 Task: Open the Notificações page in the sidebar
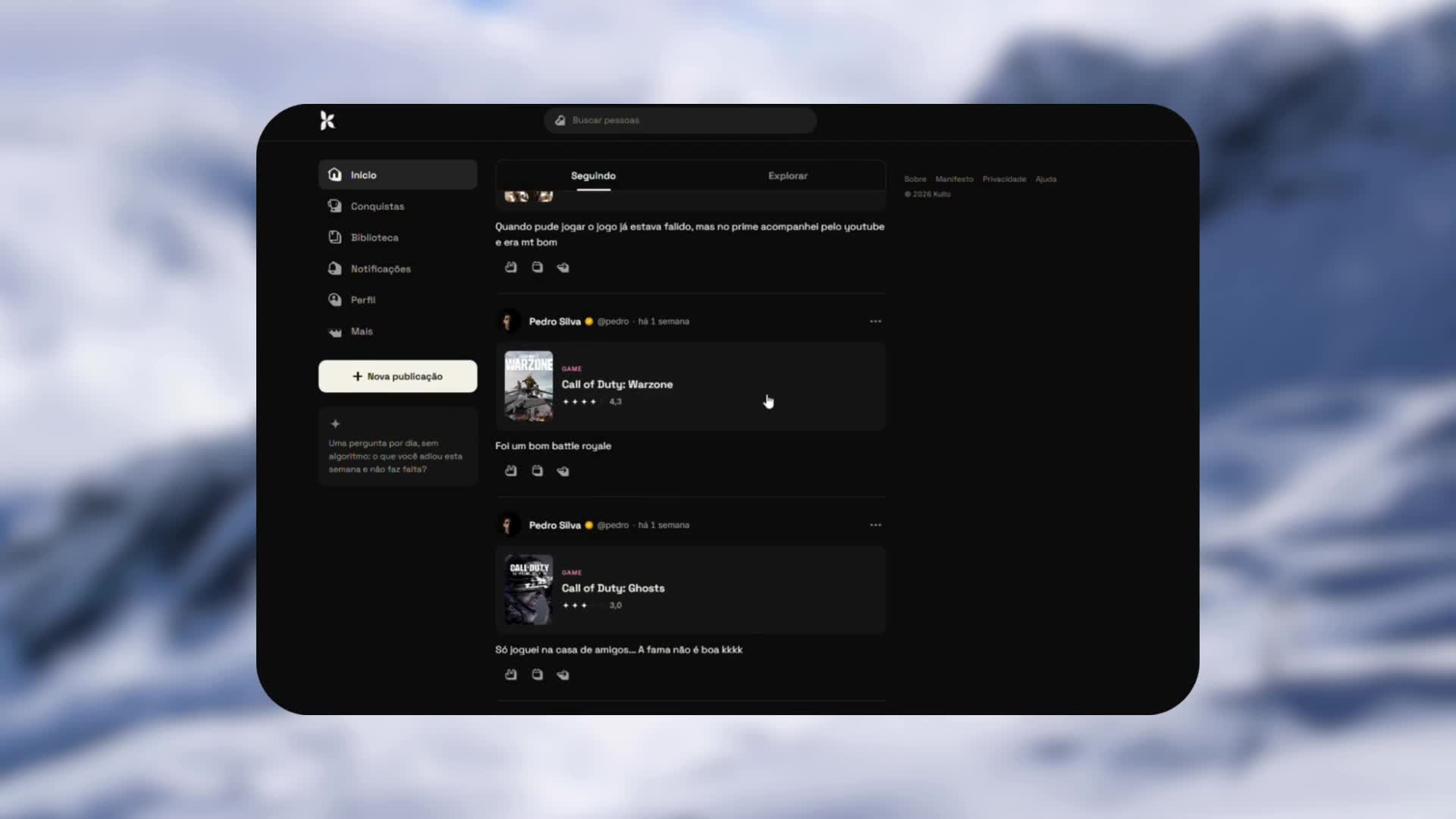[x=397, y=268]
